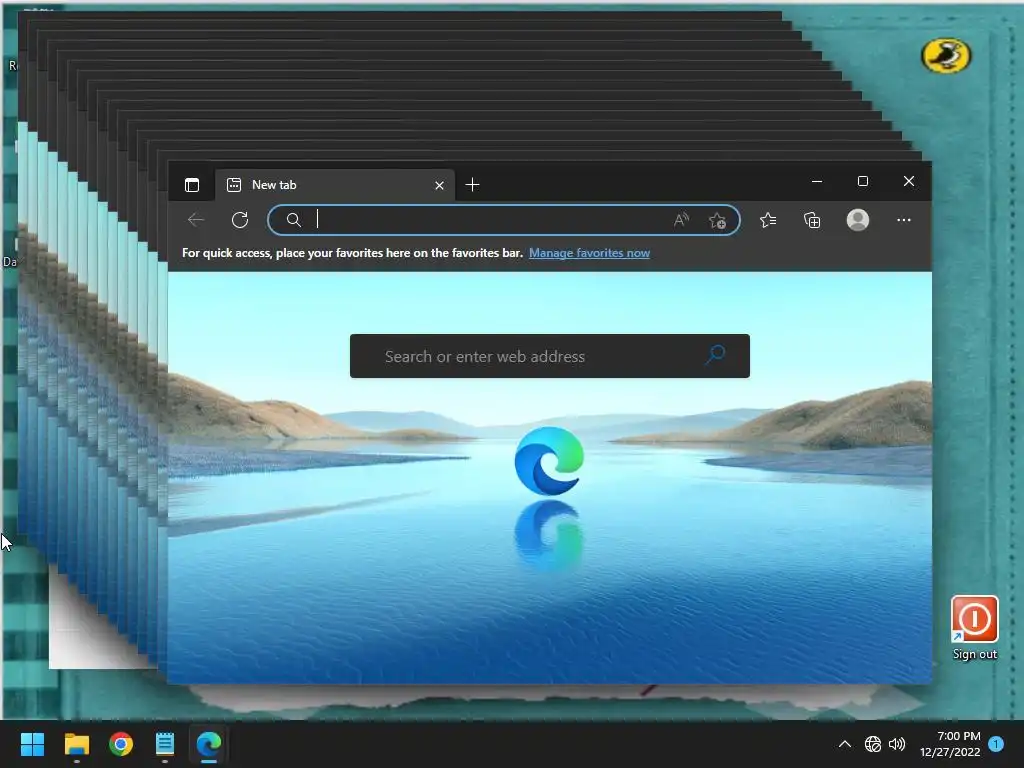Click Microsoft Edge taskbar icon
Screen dimensions: 1024x768
pyautogui.click(x=209, y=744)
